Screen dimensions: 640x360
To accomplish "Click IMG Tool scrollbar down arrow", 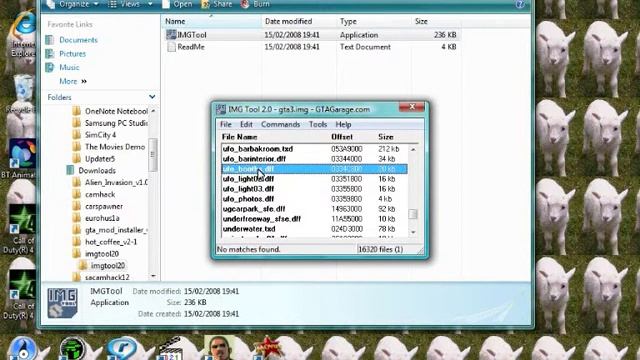I will coord(413,232).
